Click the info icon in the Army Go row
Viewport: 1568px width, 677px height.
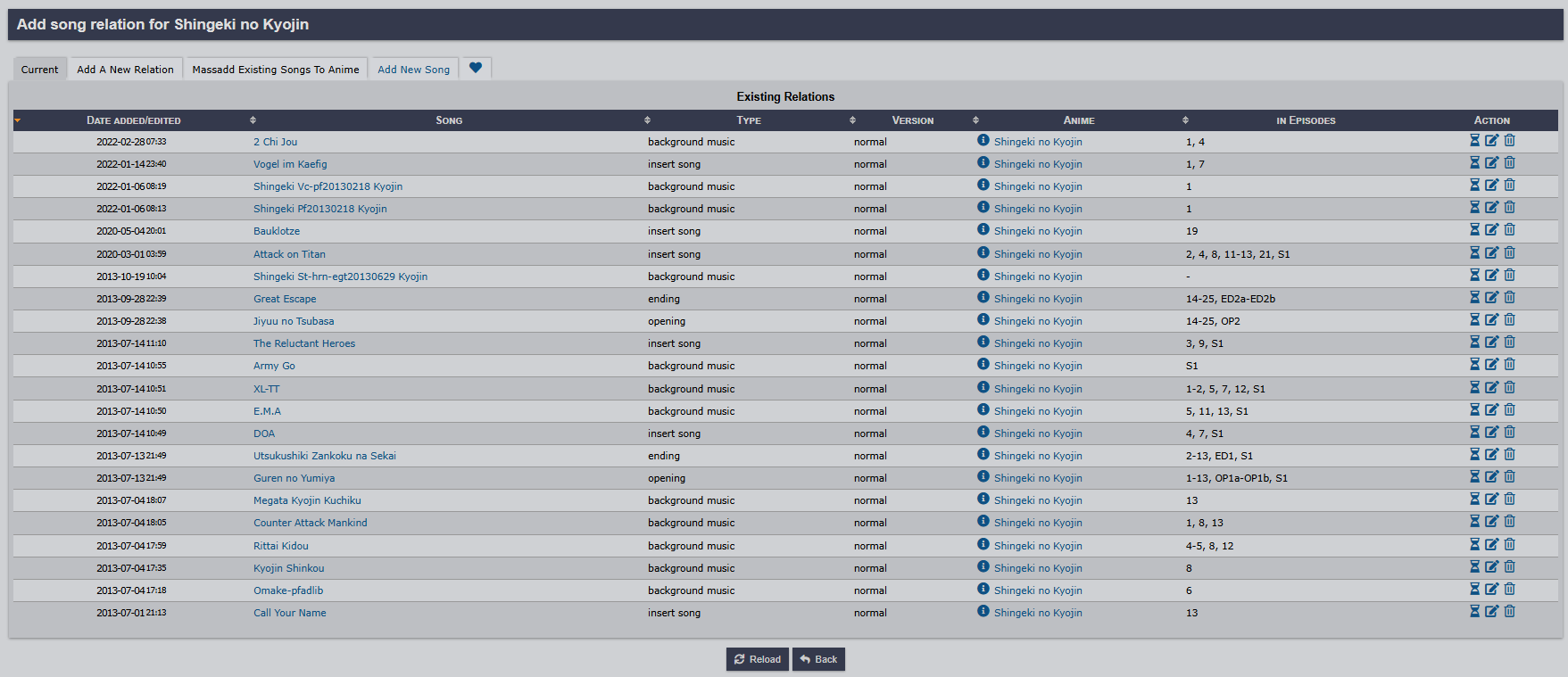(x=983, y=365)
